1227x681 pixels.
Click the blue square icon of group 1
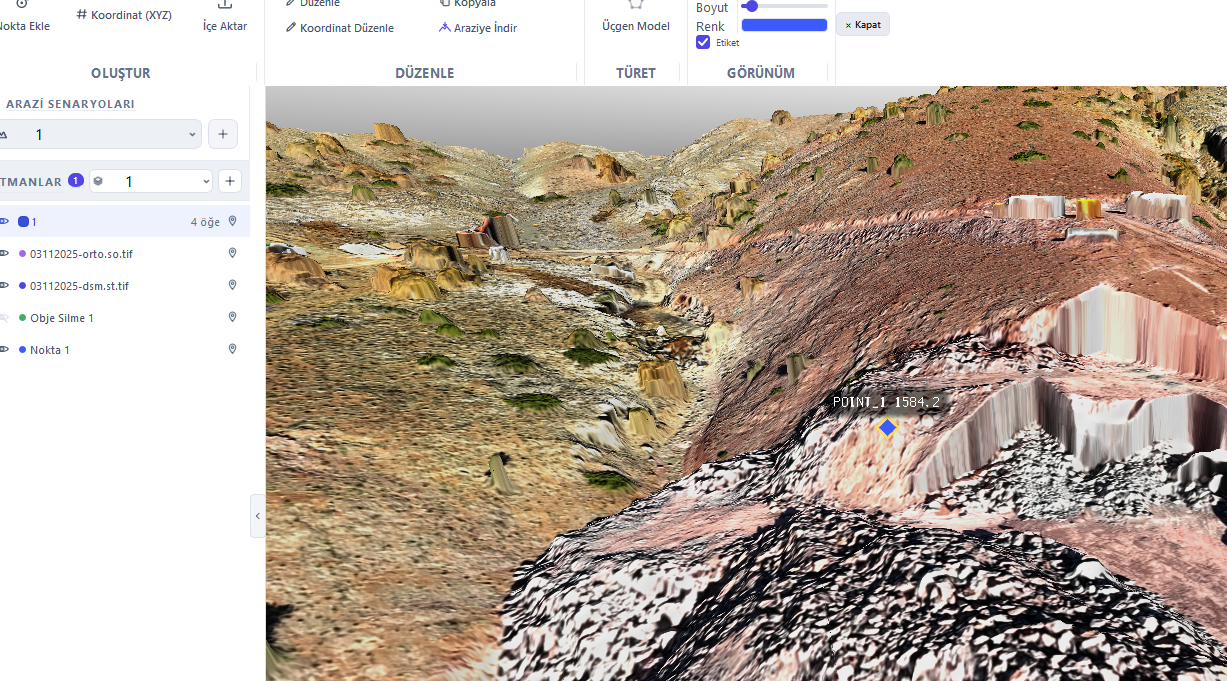point(24,222)
